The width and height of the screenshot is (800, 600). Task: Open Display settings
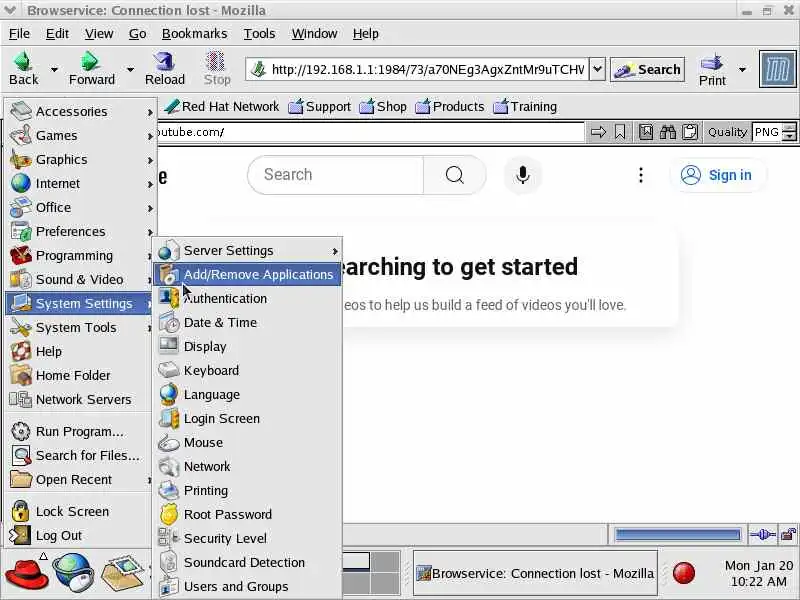click(x=247, y=346)
